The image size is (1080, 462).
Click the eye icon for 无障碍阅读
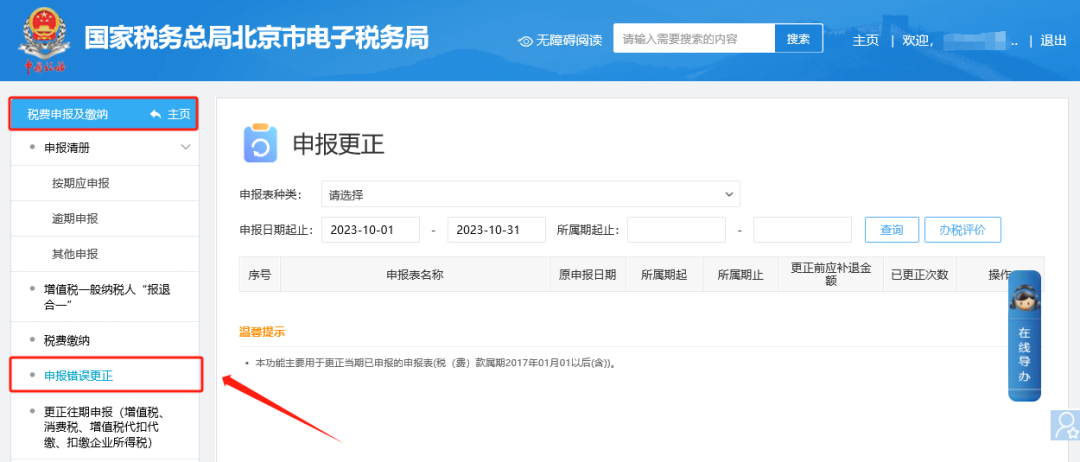coord(526,41)
